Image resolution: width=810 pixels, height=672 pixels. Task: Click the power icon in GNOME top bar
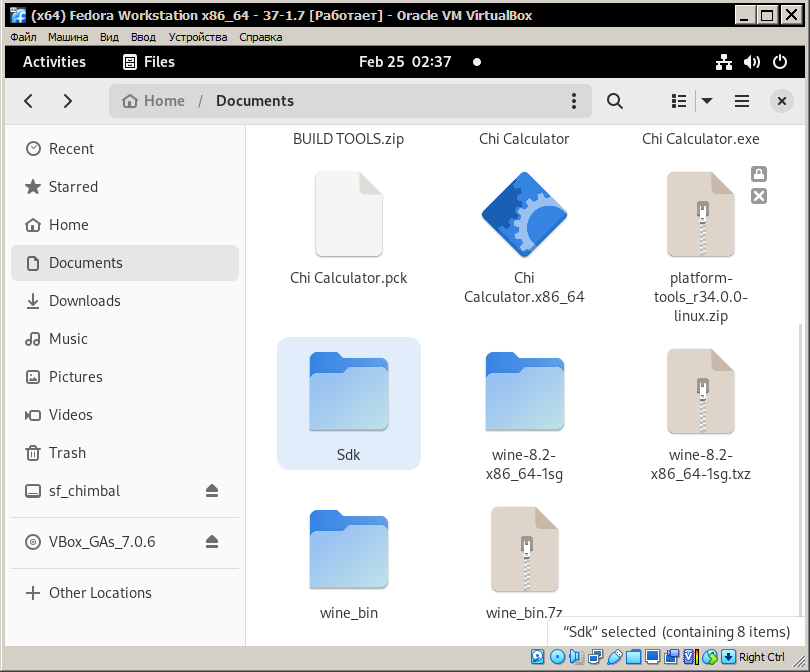click(x=780, y=62)
